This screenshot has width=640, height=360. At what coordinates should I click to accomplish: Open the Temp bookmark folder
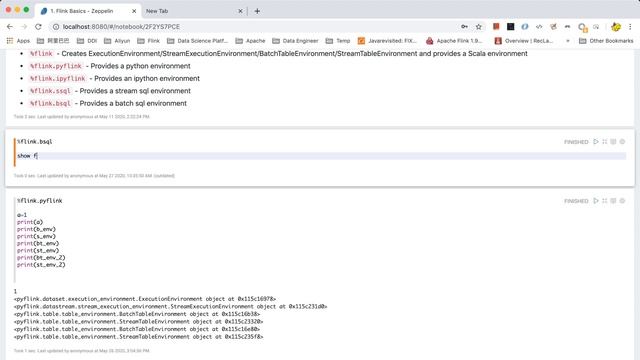tap(338, 41)
